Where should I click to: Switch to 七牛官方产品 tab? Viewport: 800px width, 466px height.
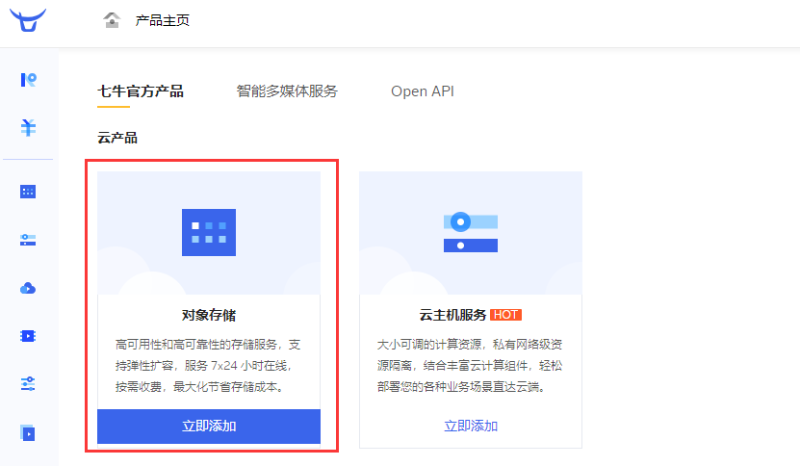click(140, 91)
